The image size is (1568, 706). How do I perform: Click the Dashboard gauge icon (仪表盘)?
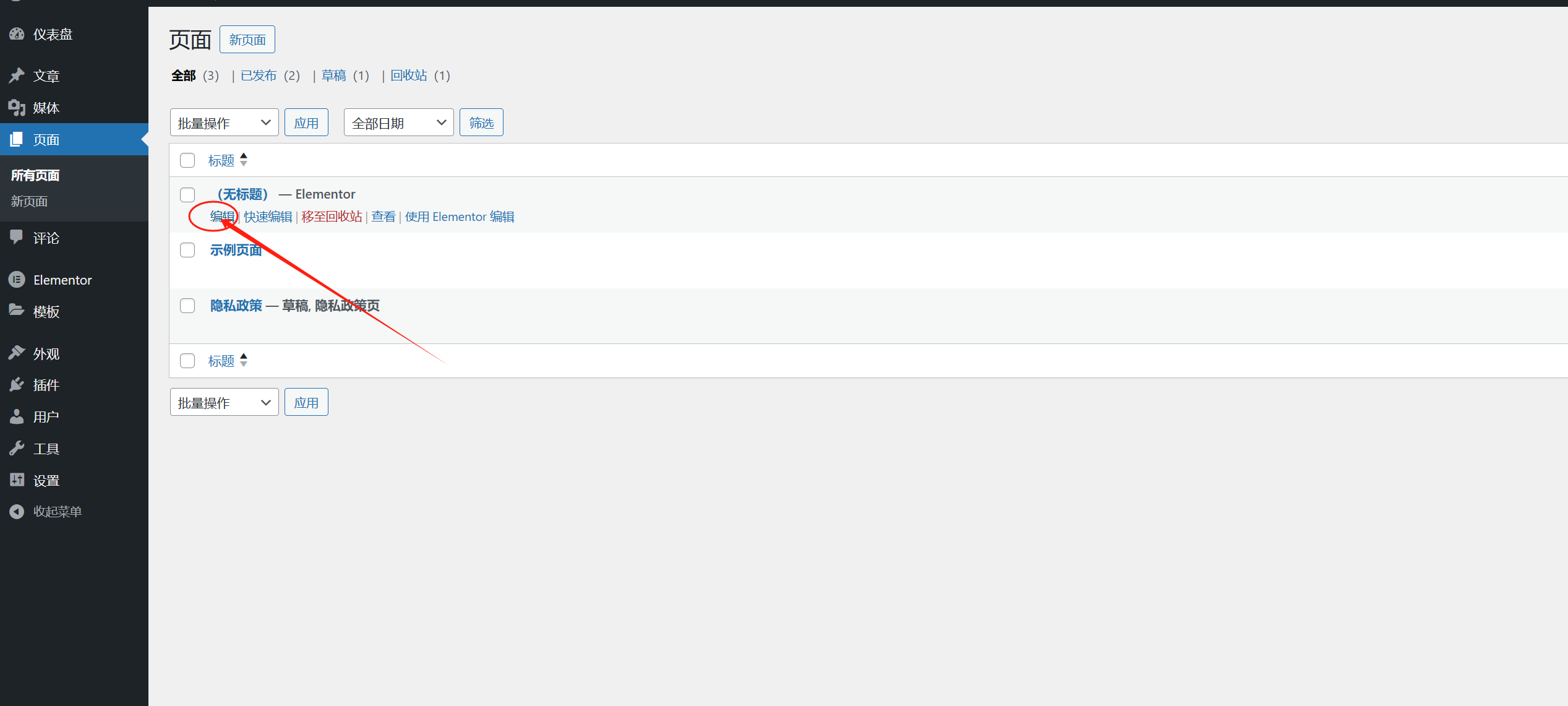pos(17,34)
